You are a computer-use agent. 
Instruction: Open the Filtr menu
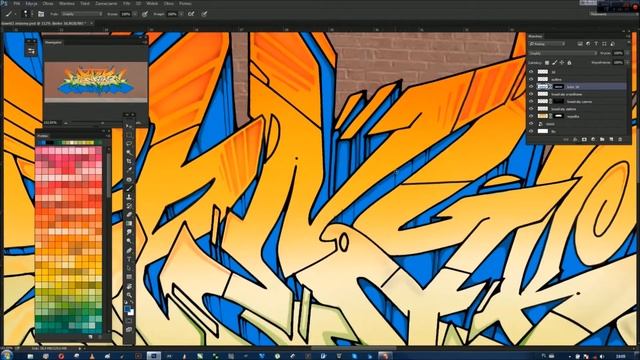click(x=127, y=3)
